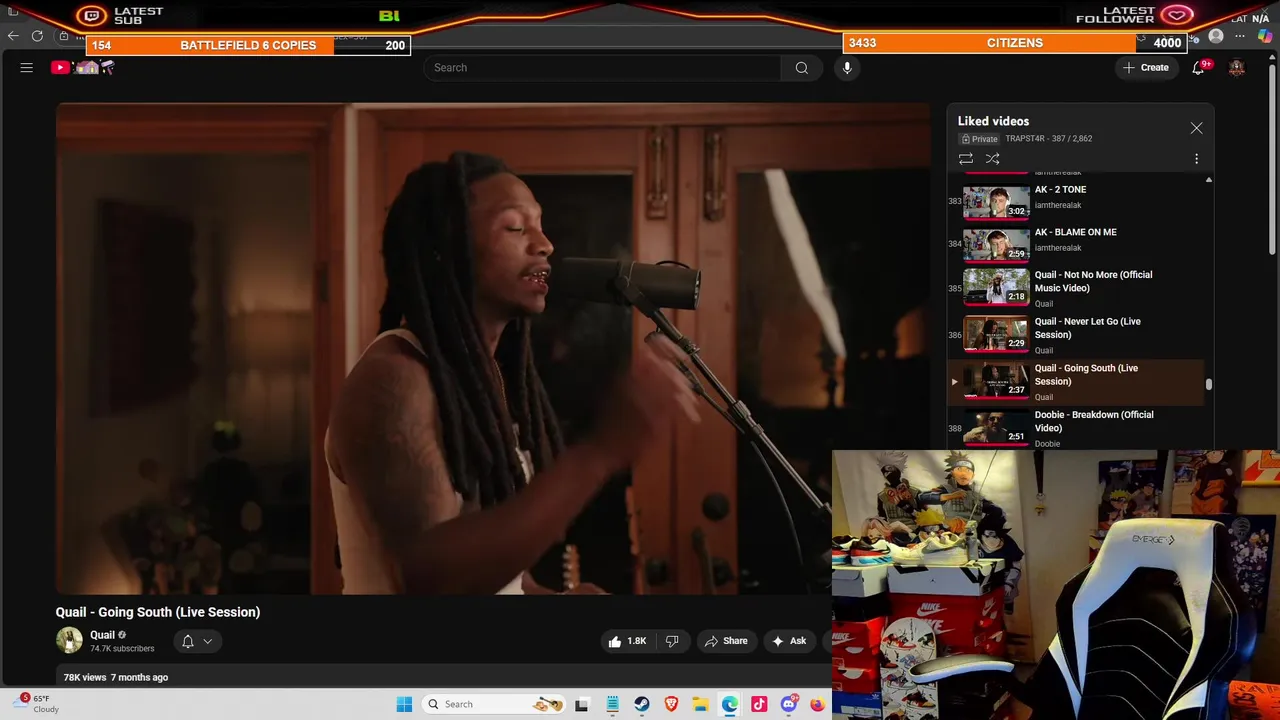The height and width of the screenshot is (720, 1280).
Task: Click Never Let Go thumbnail
Action: coord(996,333)
